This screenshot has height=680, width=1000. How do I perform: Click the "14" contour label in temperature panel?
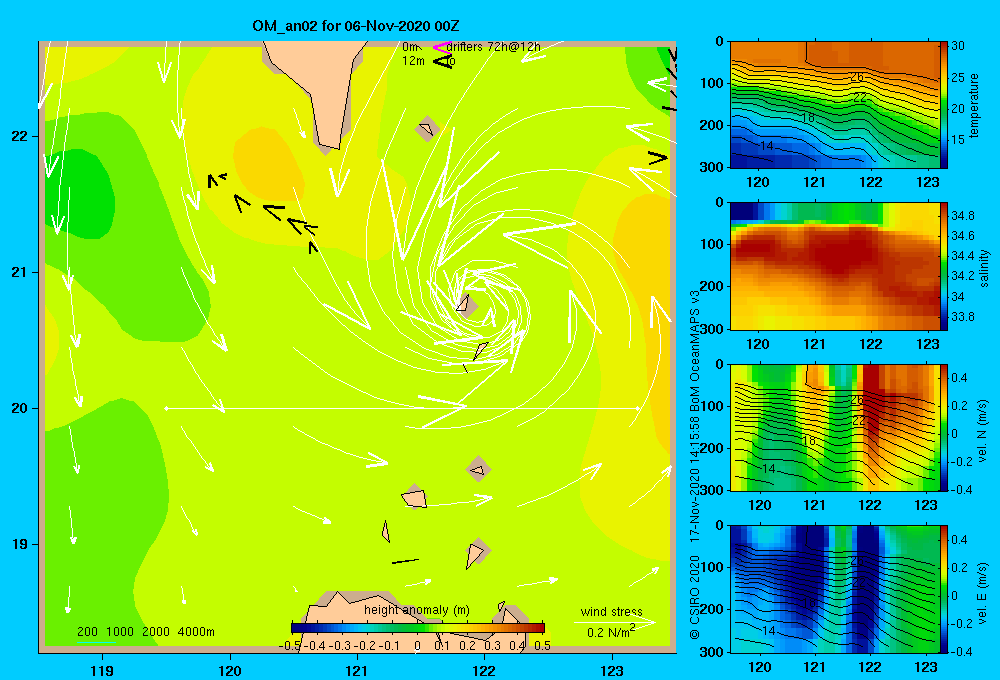click(767, 145)
